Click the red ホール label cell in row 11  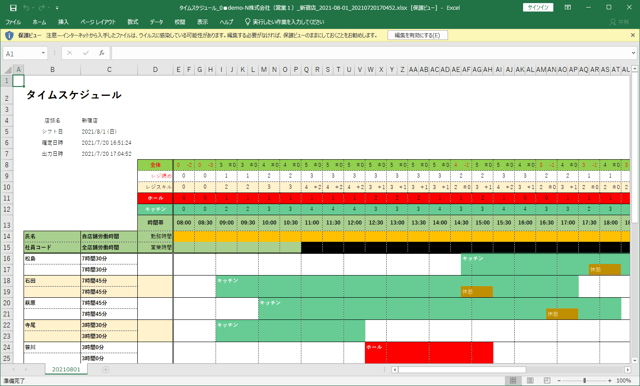coord(155,198)
